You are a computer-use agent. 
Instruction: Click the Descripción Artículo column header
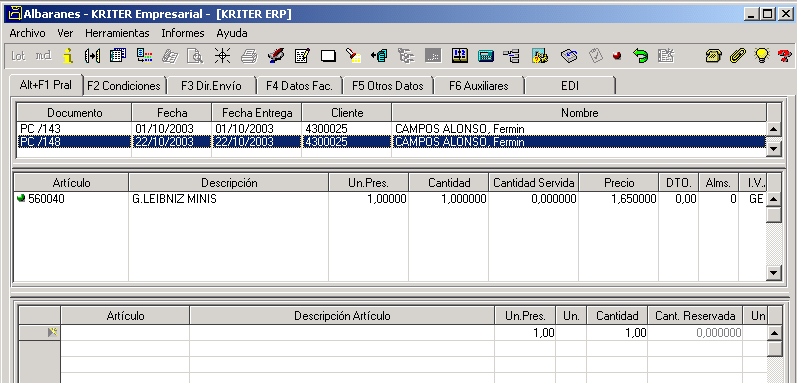tap(342, 316)
